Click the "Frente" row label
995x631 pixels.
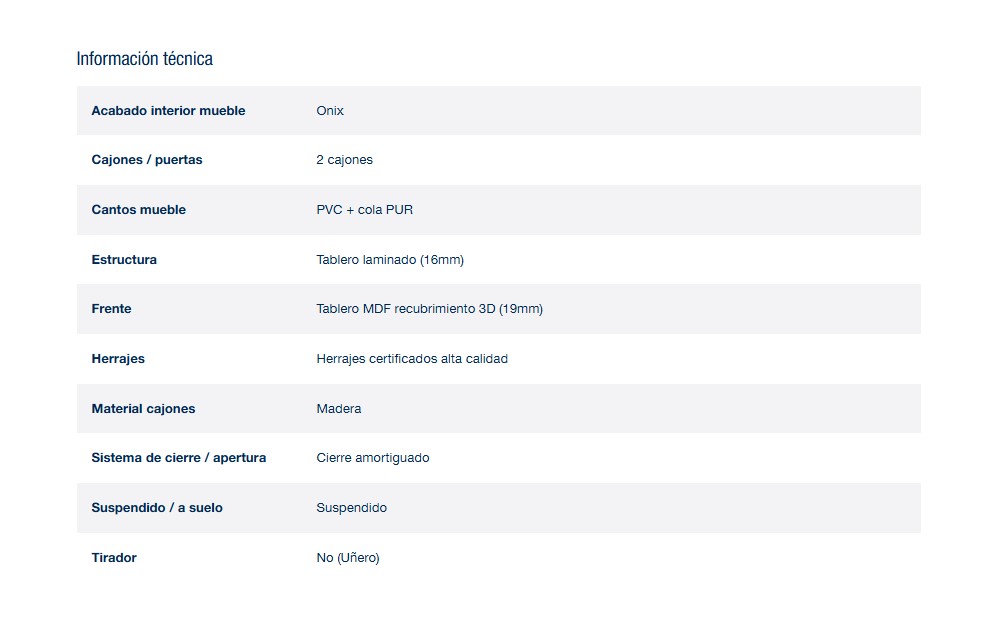[111, 309]
